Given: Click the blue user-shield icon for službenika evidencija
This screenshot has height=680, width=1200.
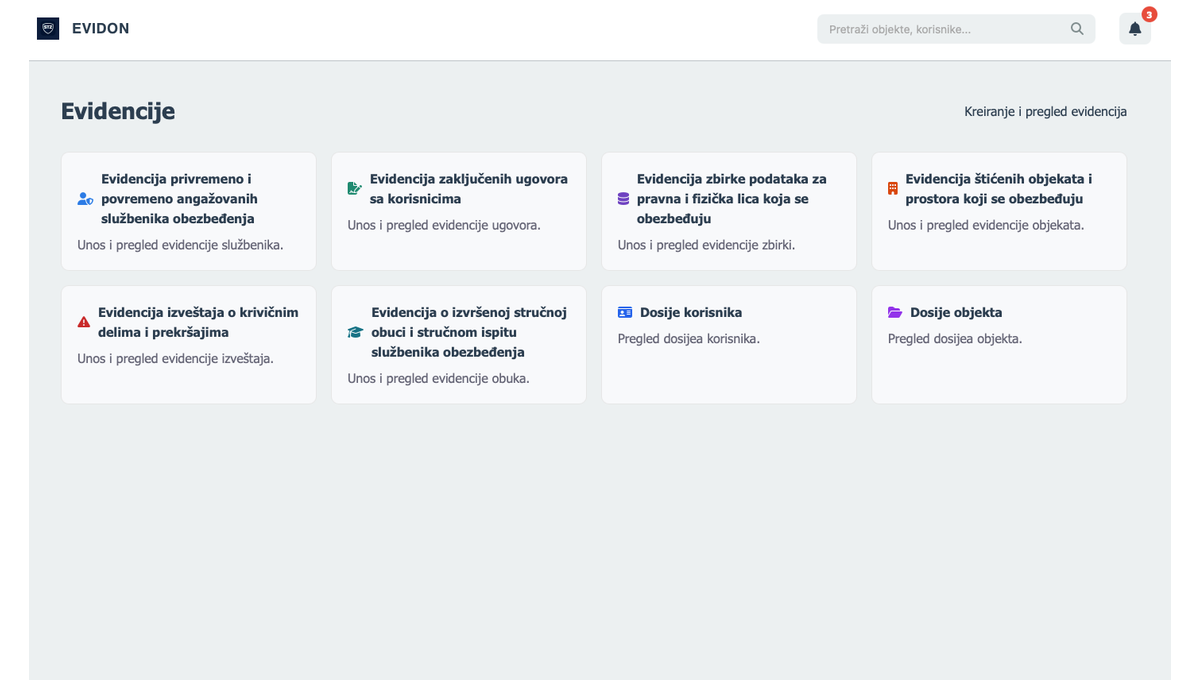Looking at the screenshot, I should (85, 199).
